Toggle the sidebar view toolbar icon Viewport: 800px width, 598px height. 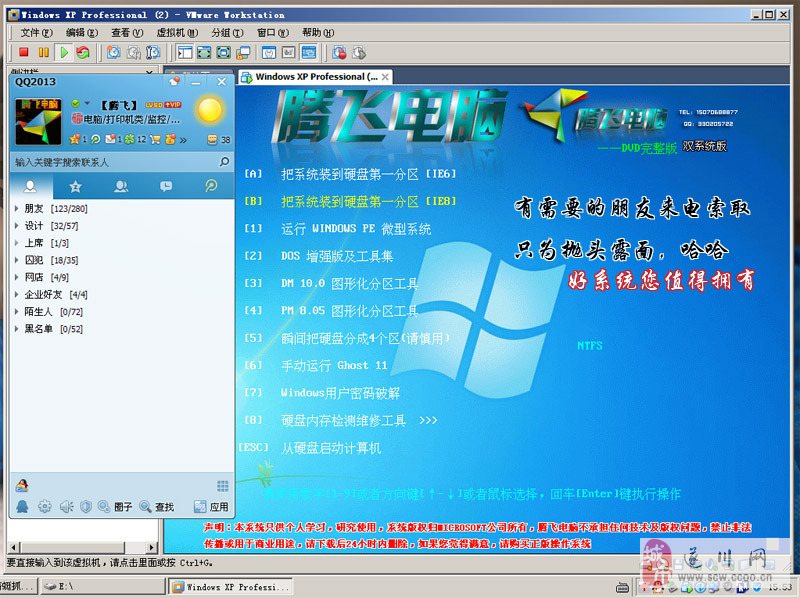185,52
